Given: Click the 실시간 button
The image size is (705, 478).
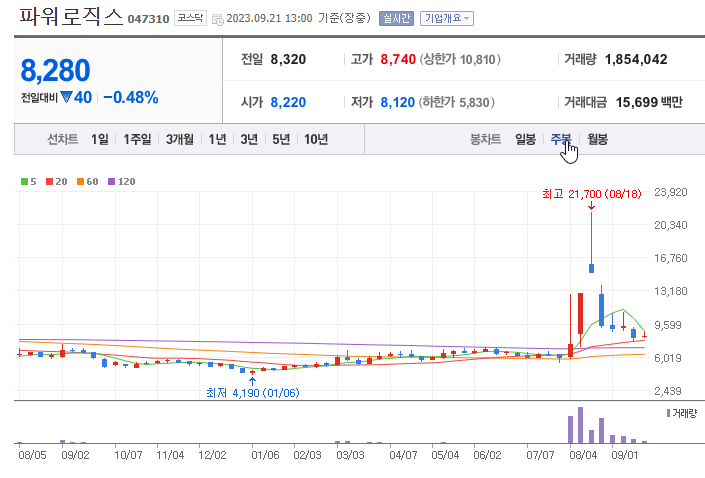Looking at the screenshot, I should (x=396, y=18).
